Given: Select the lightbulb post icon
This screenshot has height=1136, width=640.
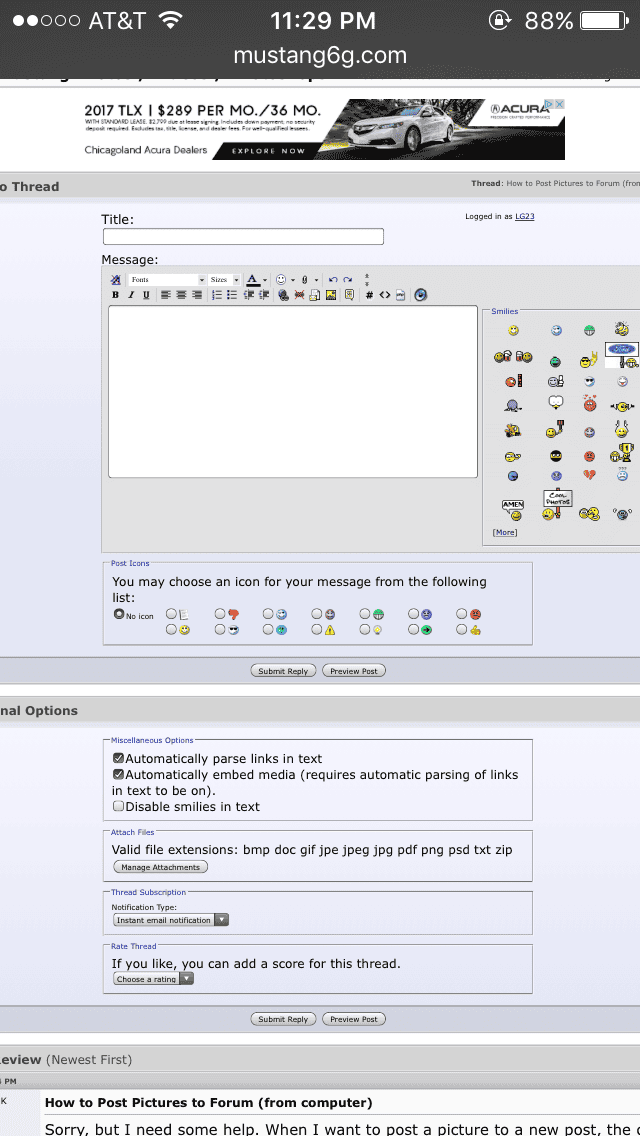Looking at the screenshot, I should tap(365, 630).
